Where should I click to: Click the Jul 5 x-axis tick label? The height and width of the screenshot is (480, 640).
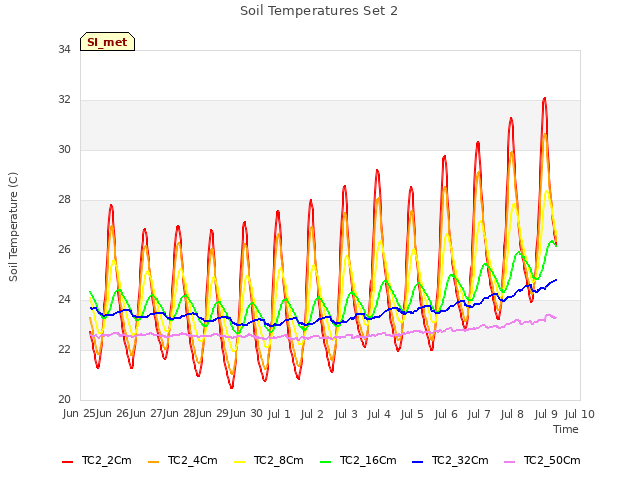pos(412,414)
